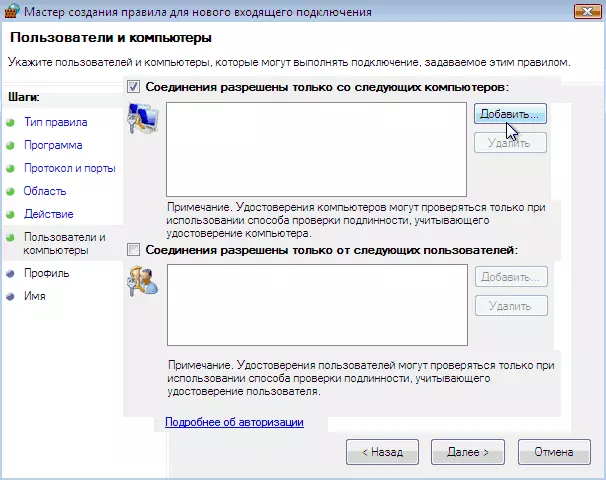Click the green bullet beside Область
The image size is (606, 480).
coord(10,191)
